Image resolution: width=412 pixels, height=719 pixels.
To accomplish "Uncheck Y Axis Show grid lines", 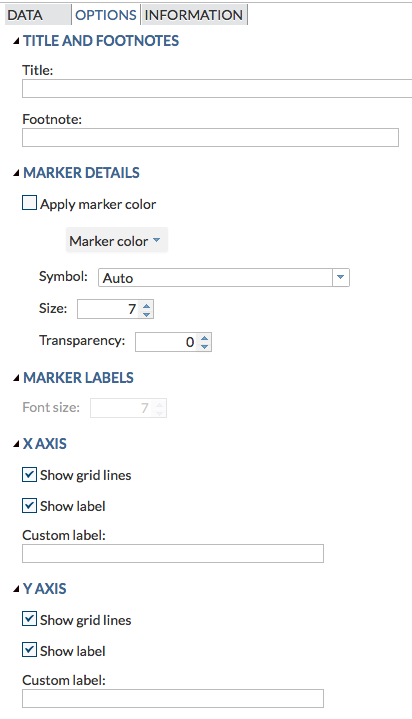I will (x=29, y=619).
